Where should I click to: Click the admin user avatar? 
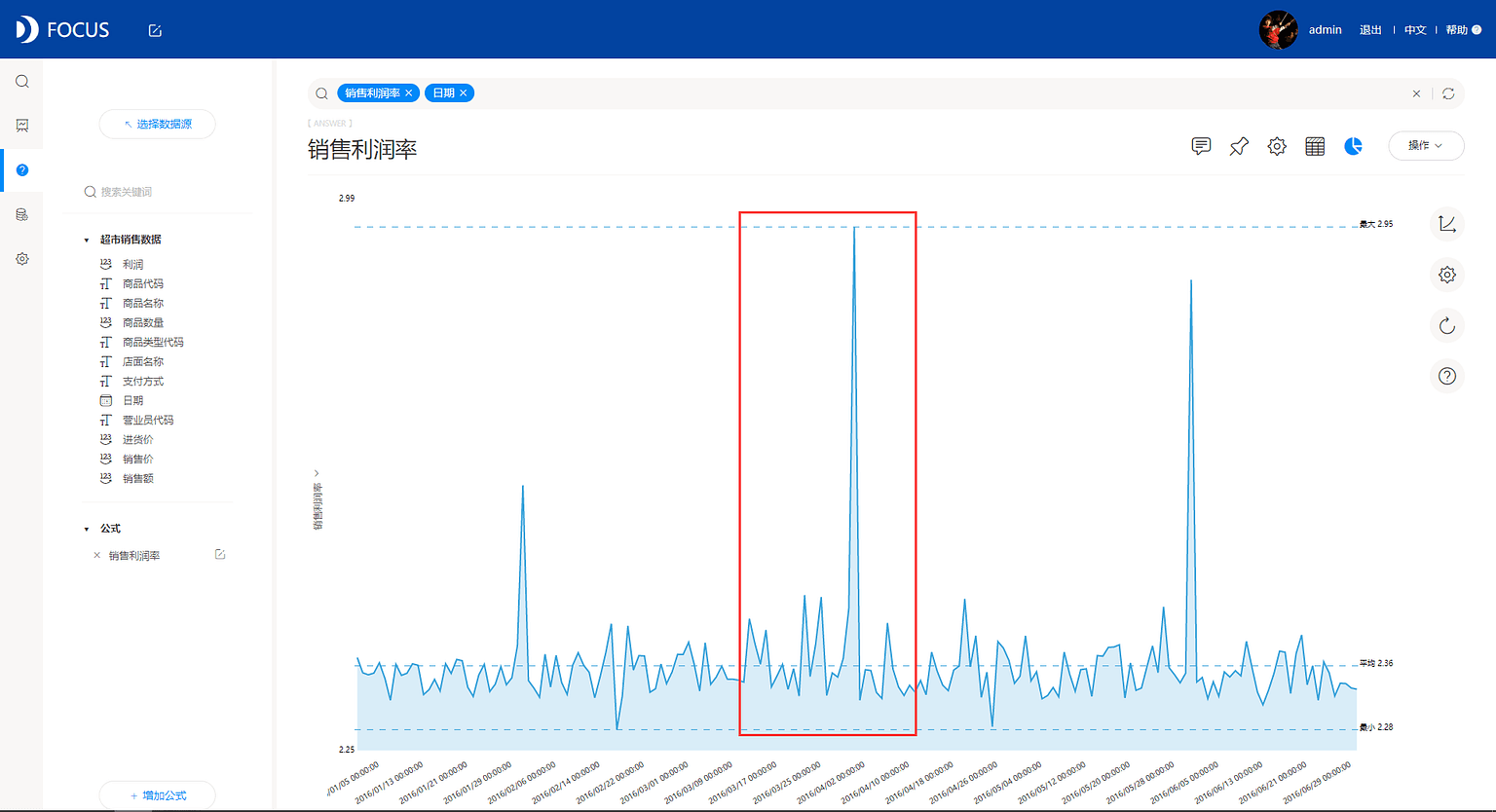(1278, 30)
